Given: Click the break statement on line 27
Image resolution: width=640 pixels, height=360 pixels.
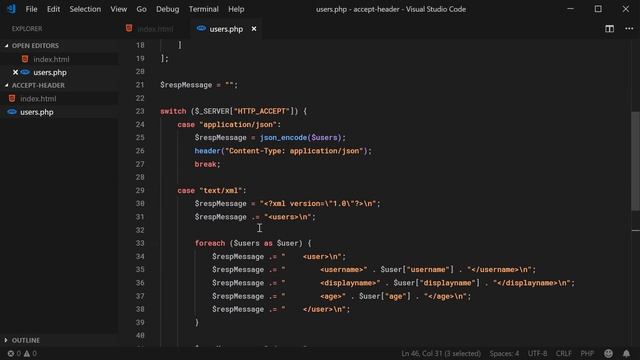Looking at the screenshot, I should click(205, 164).
